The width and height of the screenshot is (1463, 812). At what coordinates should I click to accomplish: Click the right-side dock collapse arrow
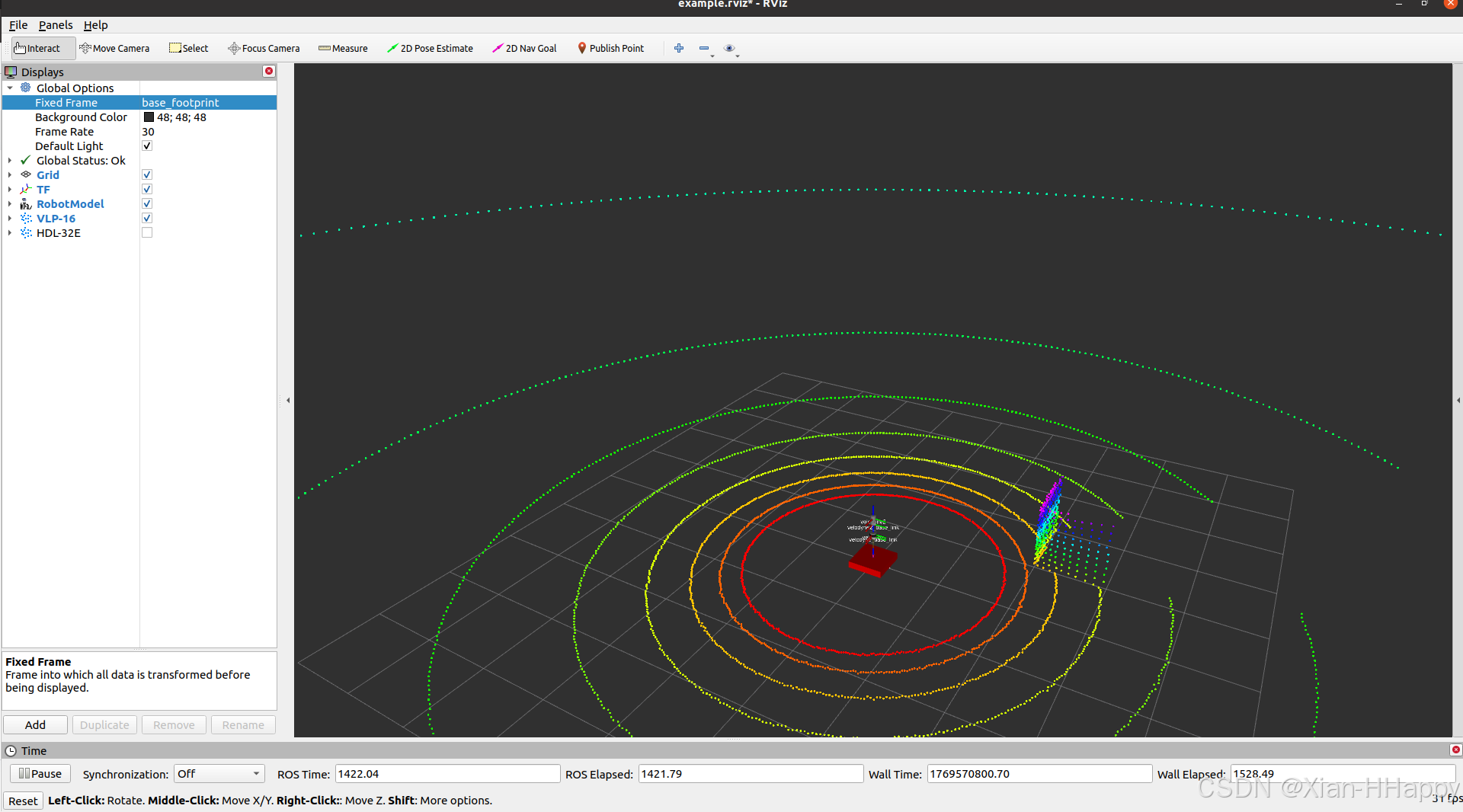[x=1458, y=400]
